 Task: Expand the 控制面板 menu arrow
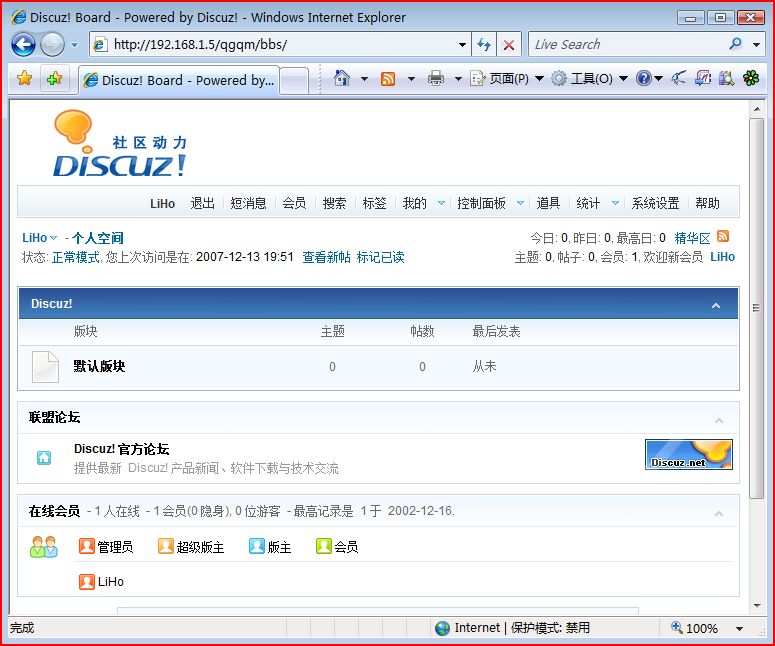coord(520,203)
